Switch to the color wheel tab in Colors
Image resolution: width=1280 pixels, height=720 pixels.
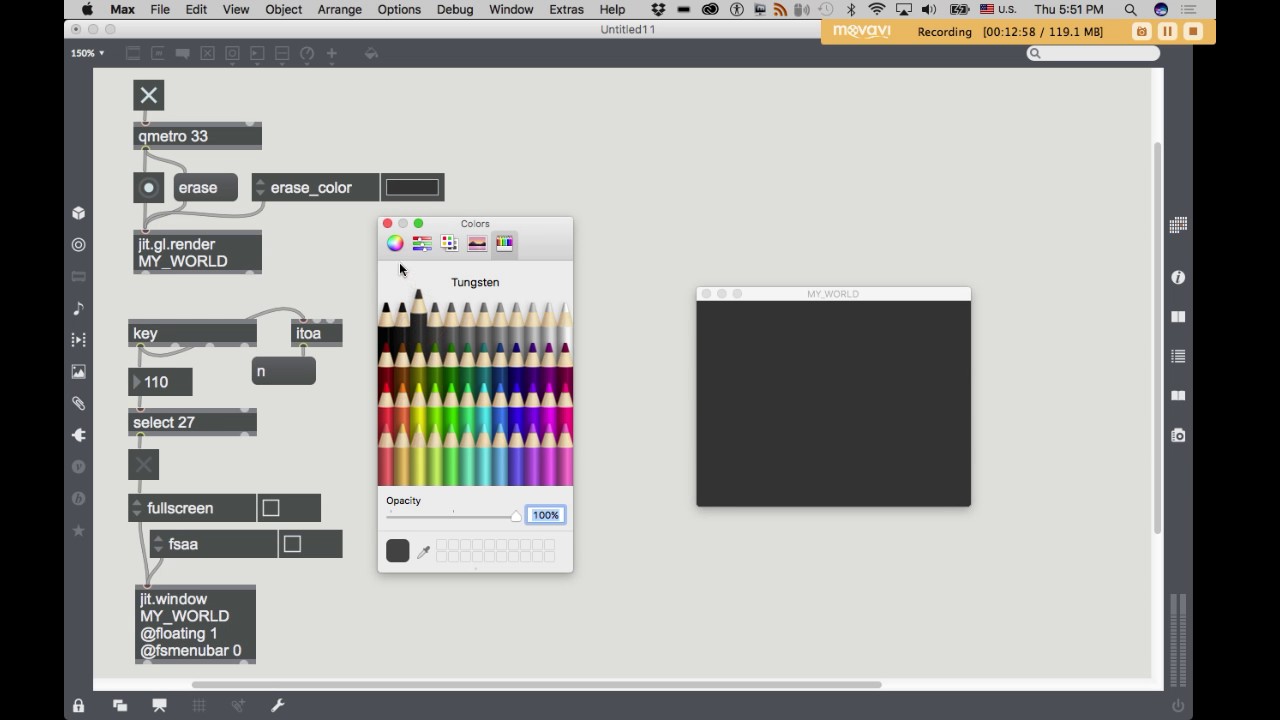click(395, 243)
